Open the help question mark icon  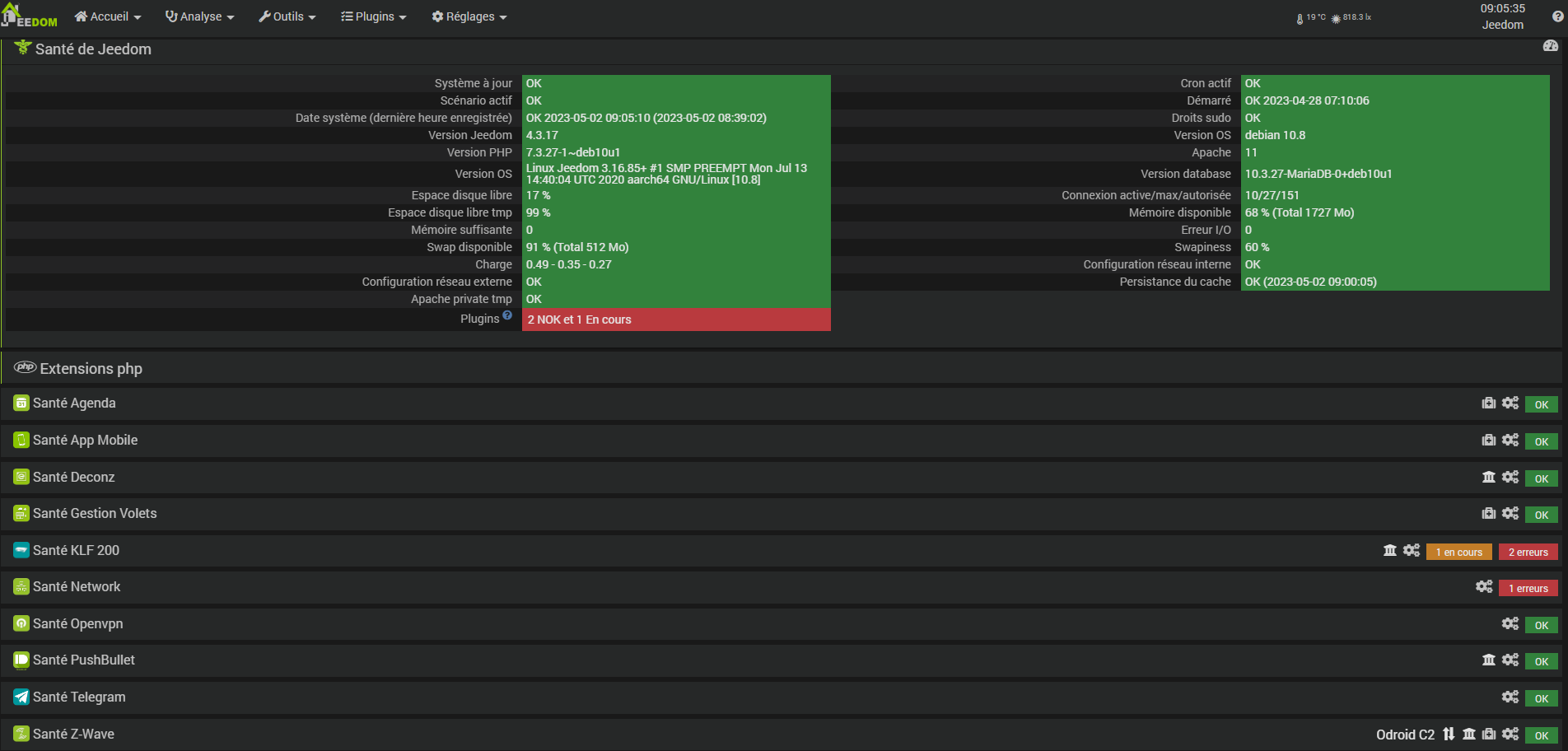click(1557, 16)
